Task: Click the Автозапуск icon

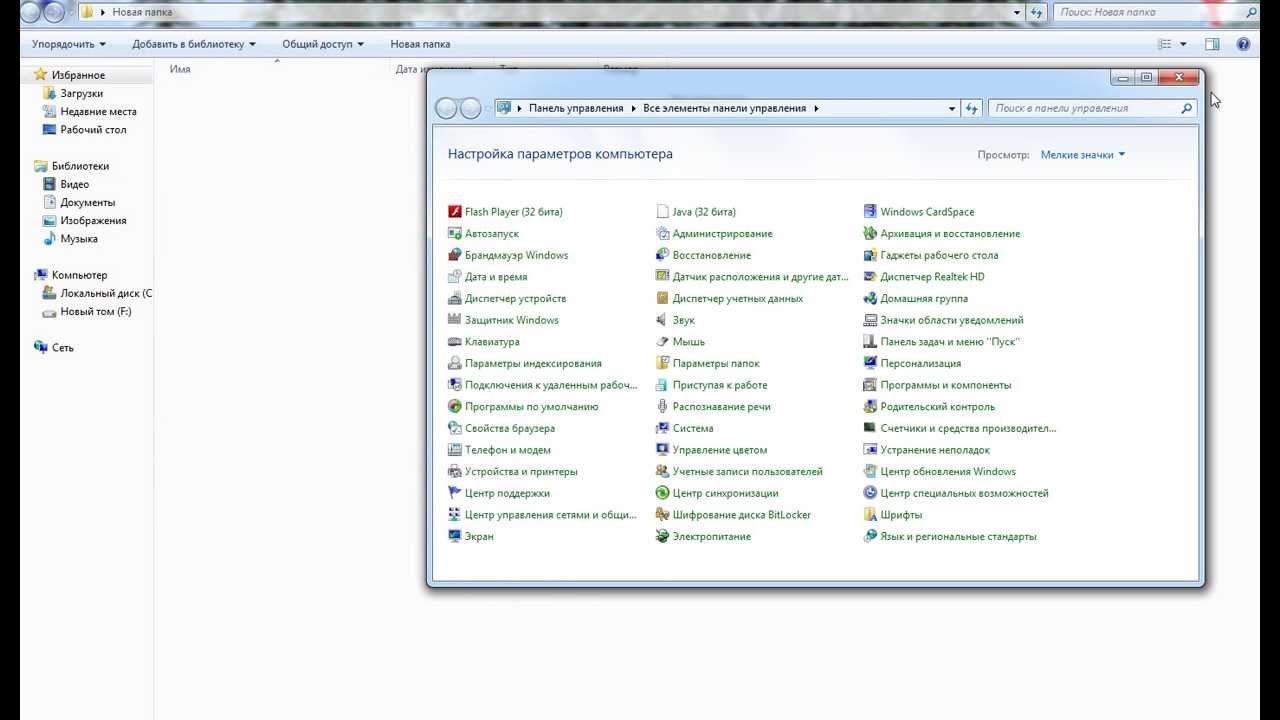Action: [455, 234]
